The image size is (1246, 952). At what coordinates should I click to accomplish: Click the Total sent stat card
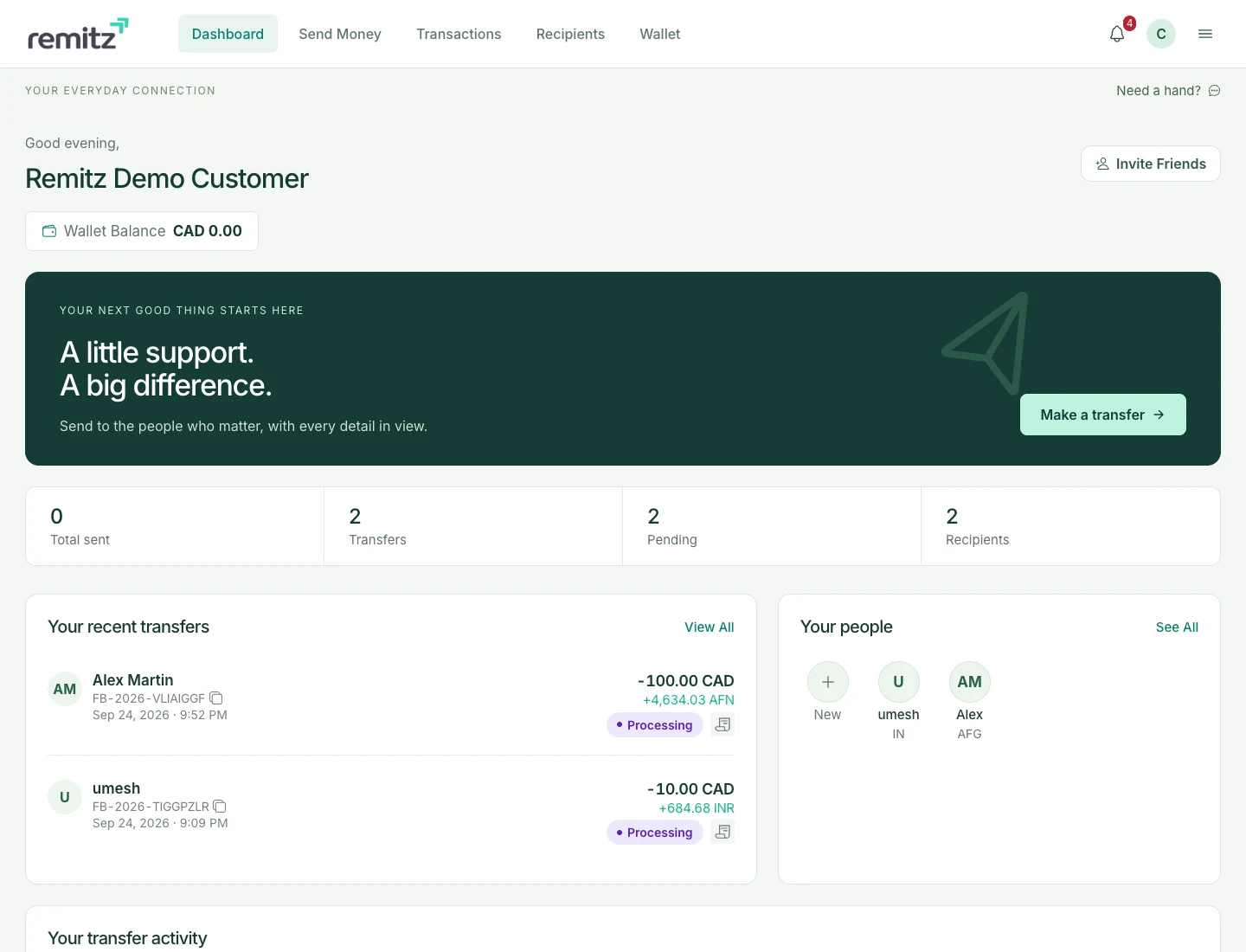[x=175, y=526]
